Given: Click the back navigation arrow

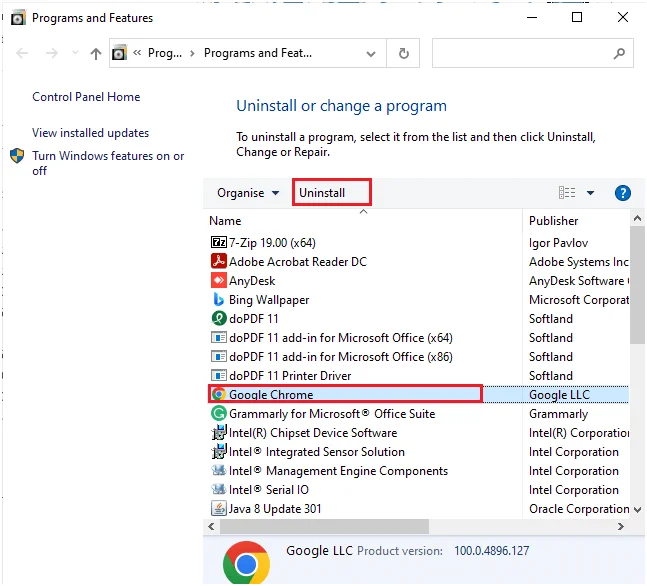Looking at the screenshot, I should pyautogui.click(x=22, y=53).
